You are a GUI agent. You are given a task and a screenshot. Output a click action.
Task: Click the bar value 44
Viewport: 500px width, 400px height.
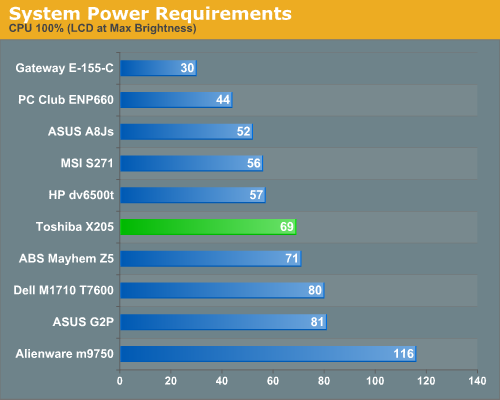click(x=223, y=100)
